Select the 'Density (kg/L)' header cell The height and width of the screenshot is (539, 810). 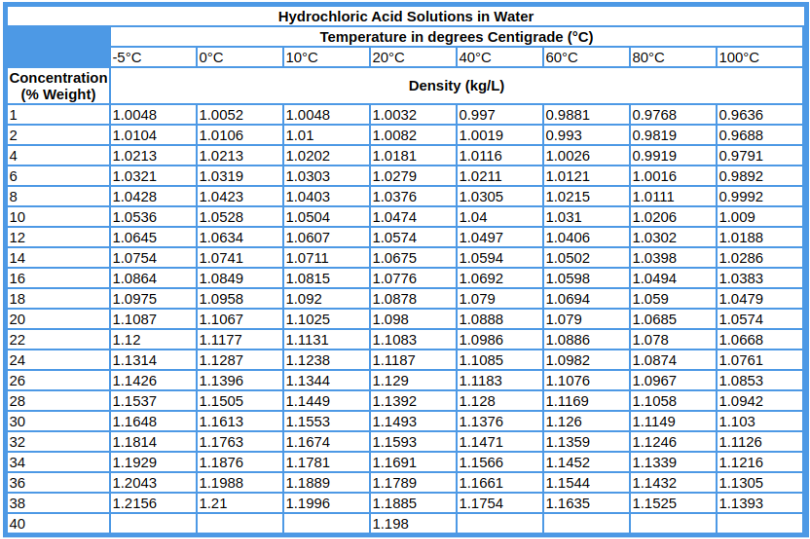(456, 86)
